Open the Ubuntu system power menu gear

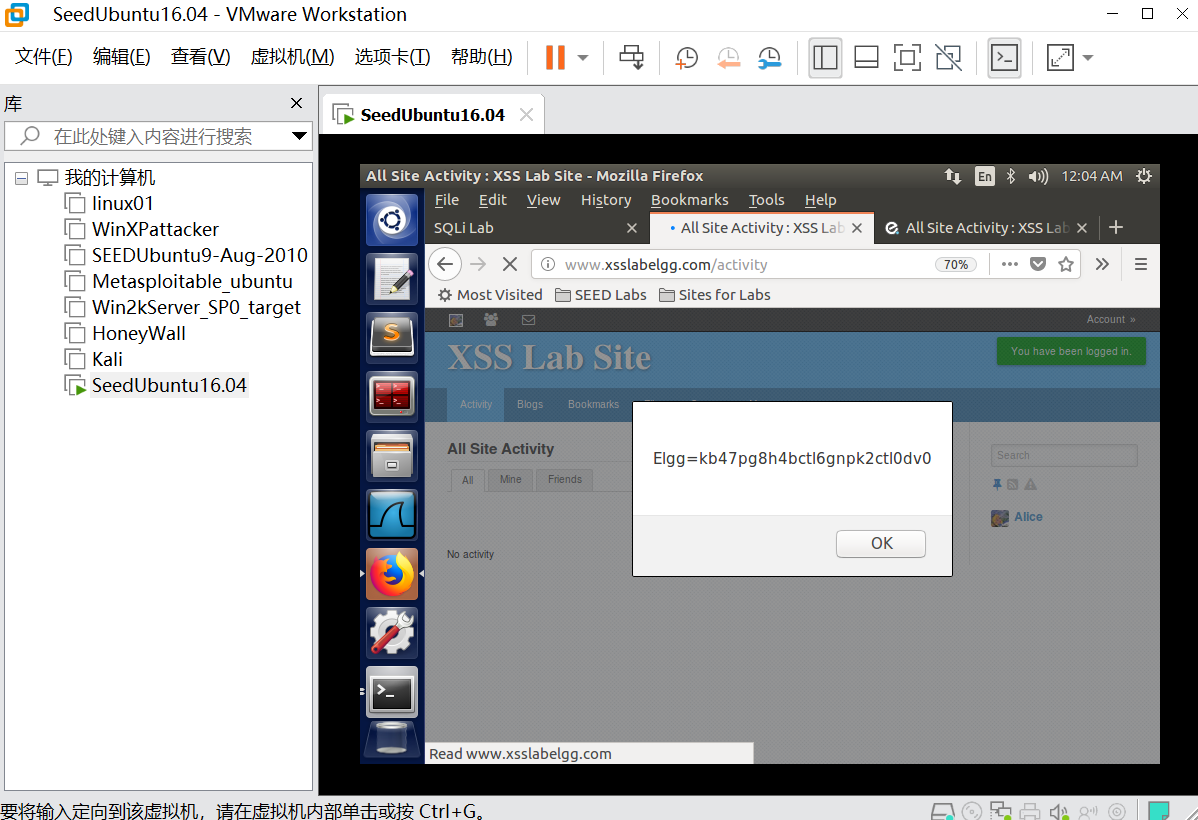click(1144, 177)
